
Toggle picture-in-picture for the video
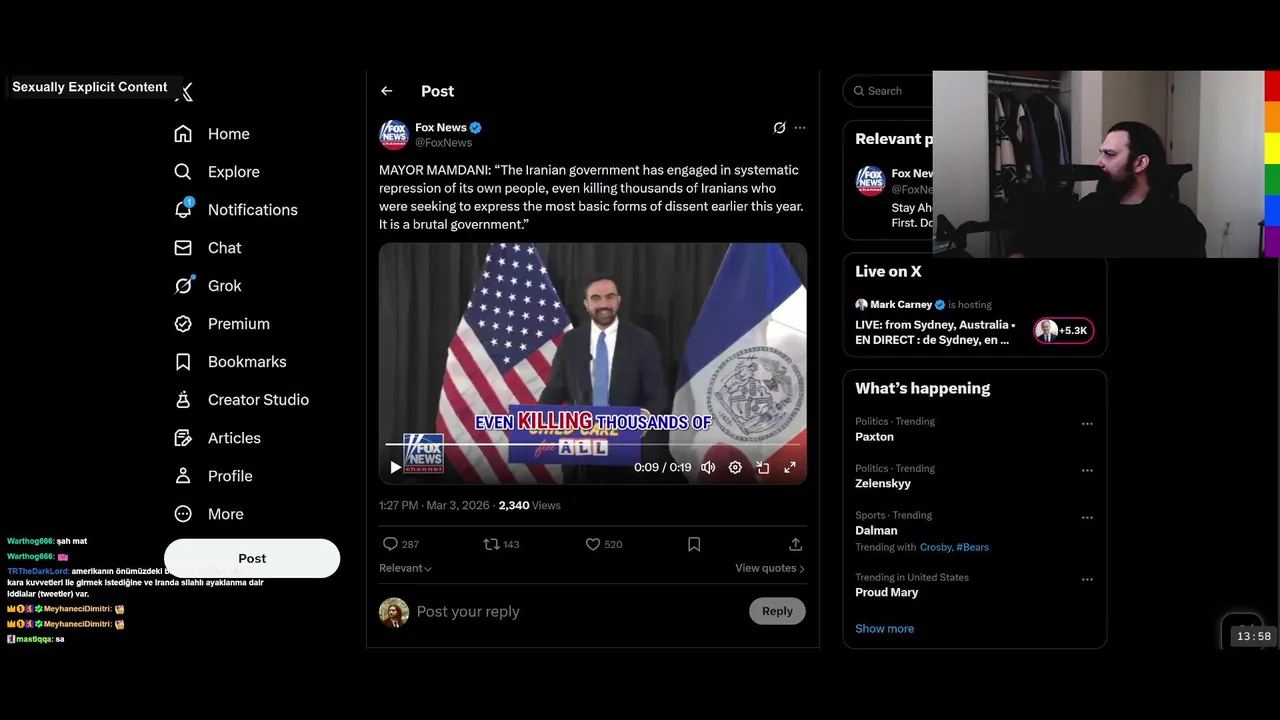pyautogui.click(x=762, y=467)
